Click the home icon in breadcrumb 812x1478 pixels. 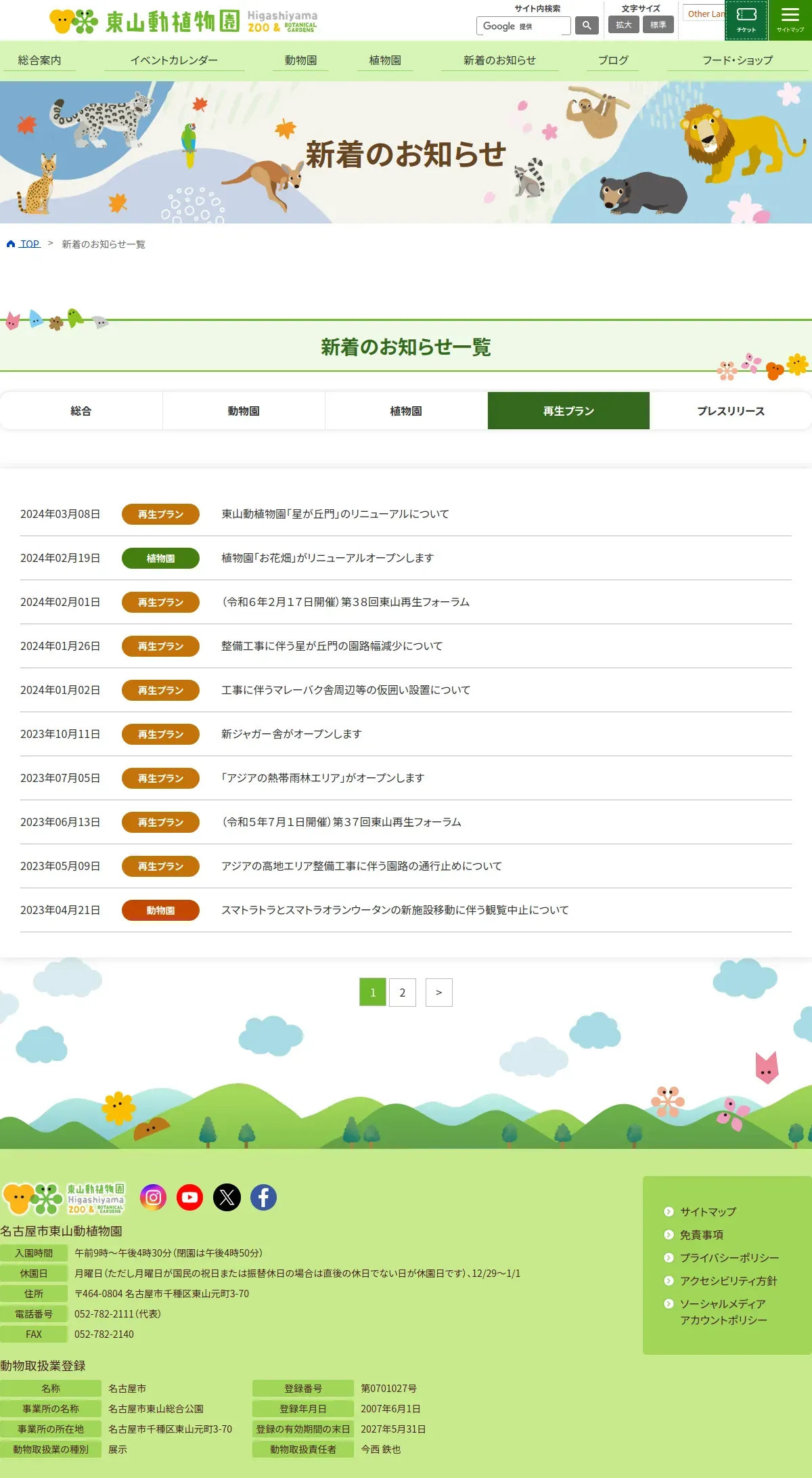pos(11,244)
